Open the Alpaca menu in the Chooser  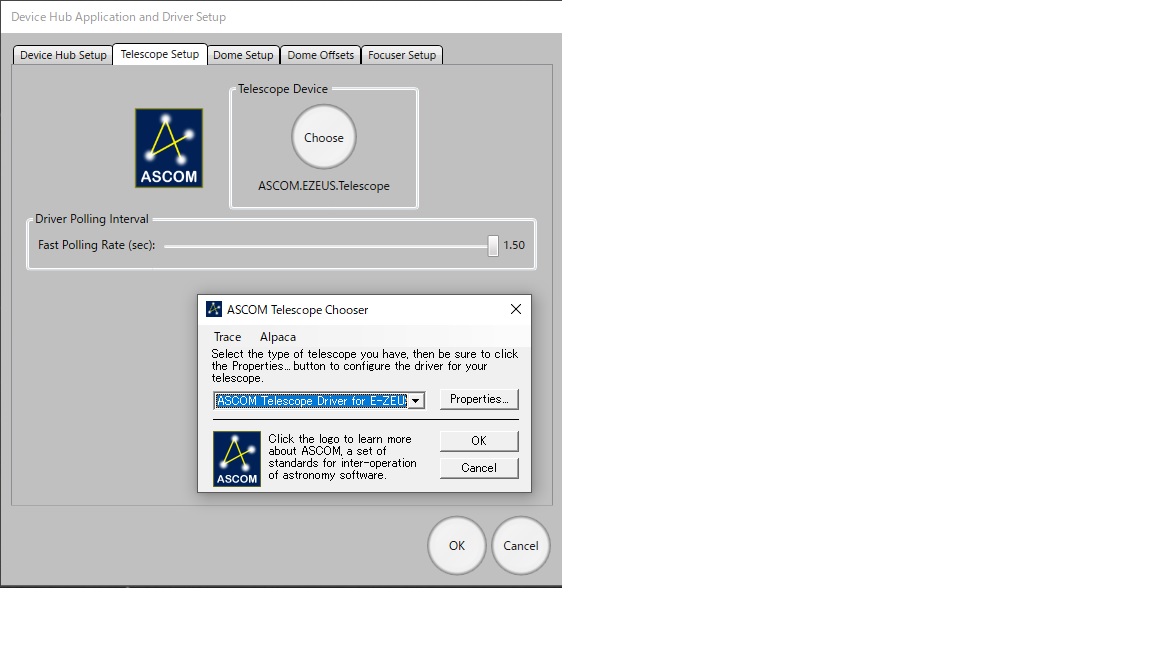[278, 336]
